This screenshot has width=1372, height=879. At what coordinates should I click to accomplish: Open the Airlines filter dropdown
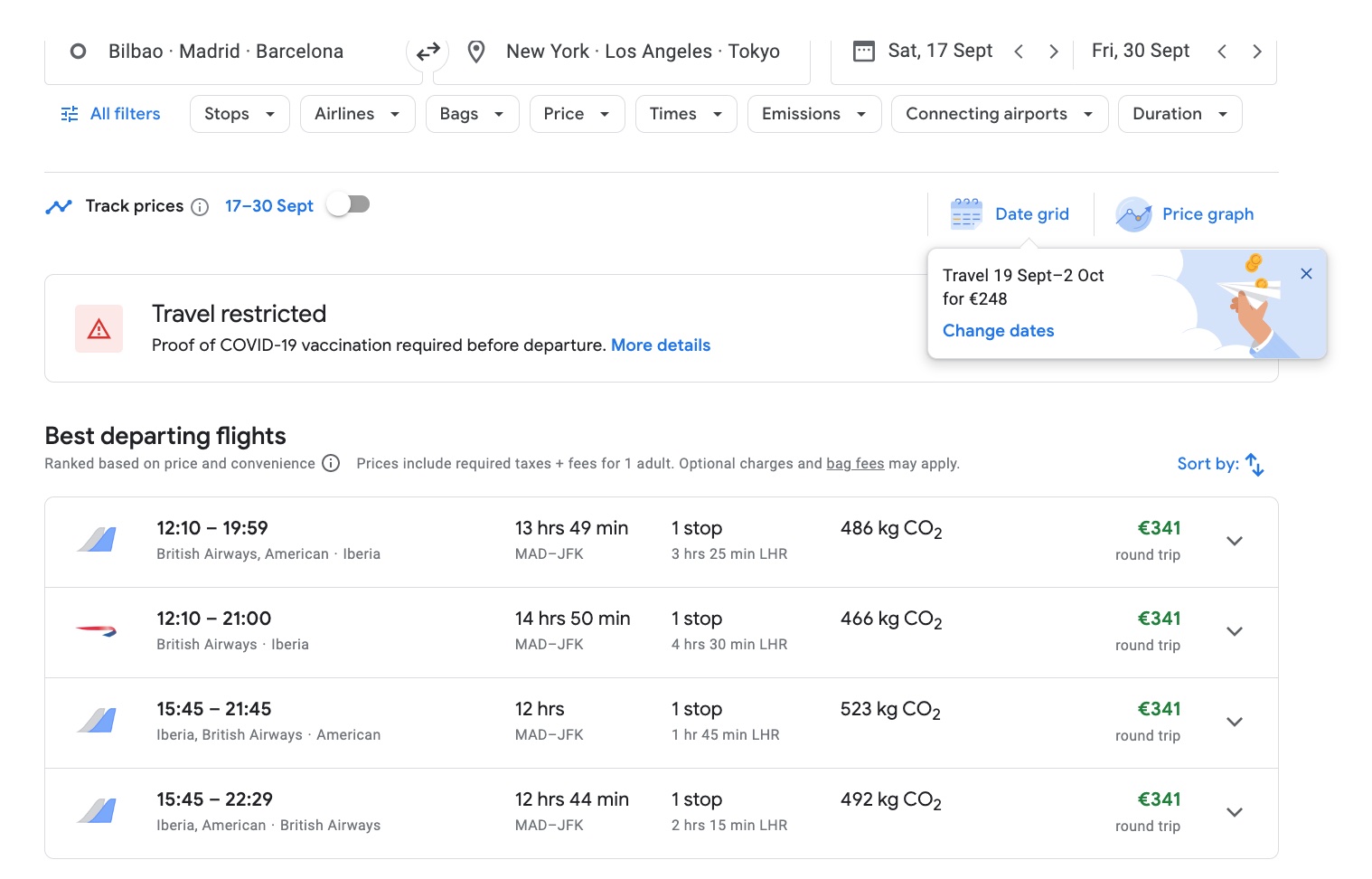click(357, 114)
